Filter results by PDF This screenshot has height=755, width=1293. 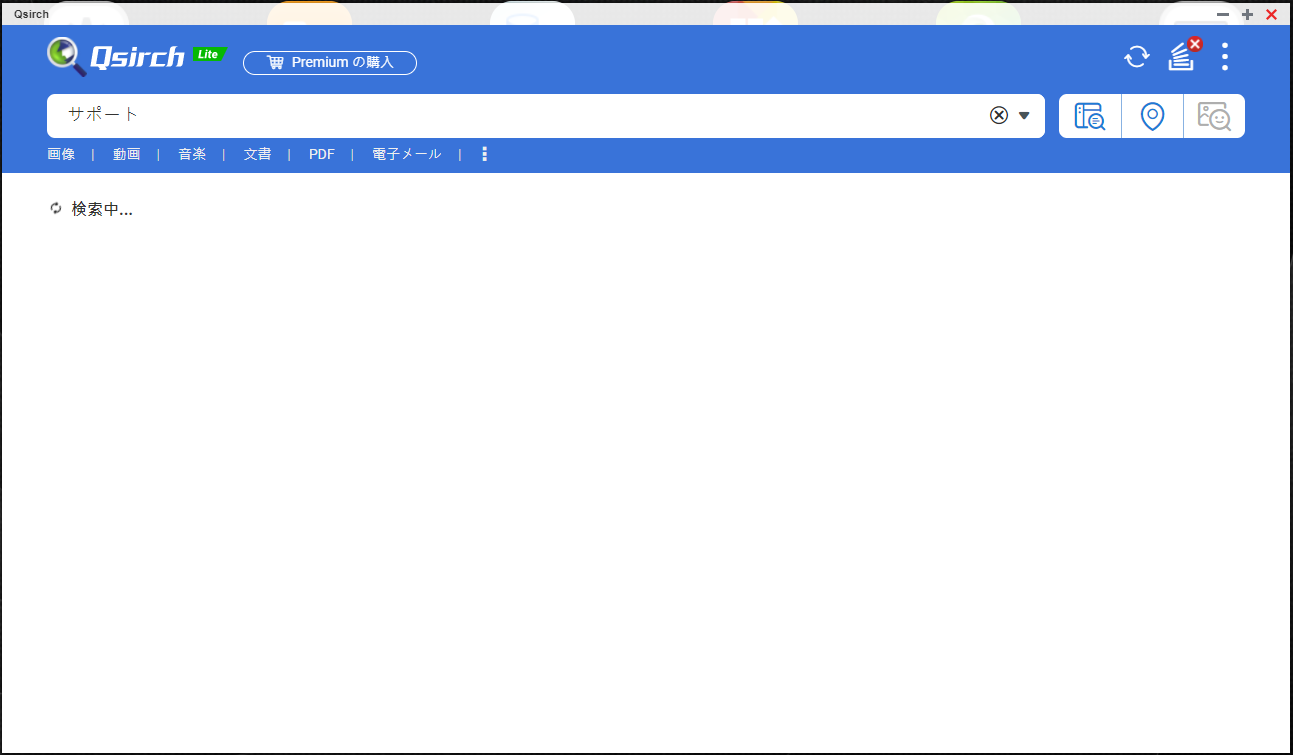[x=322, y=154]
